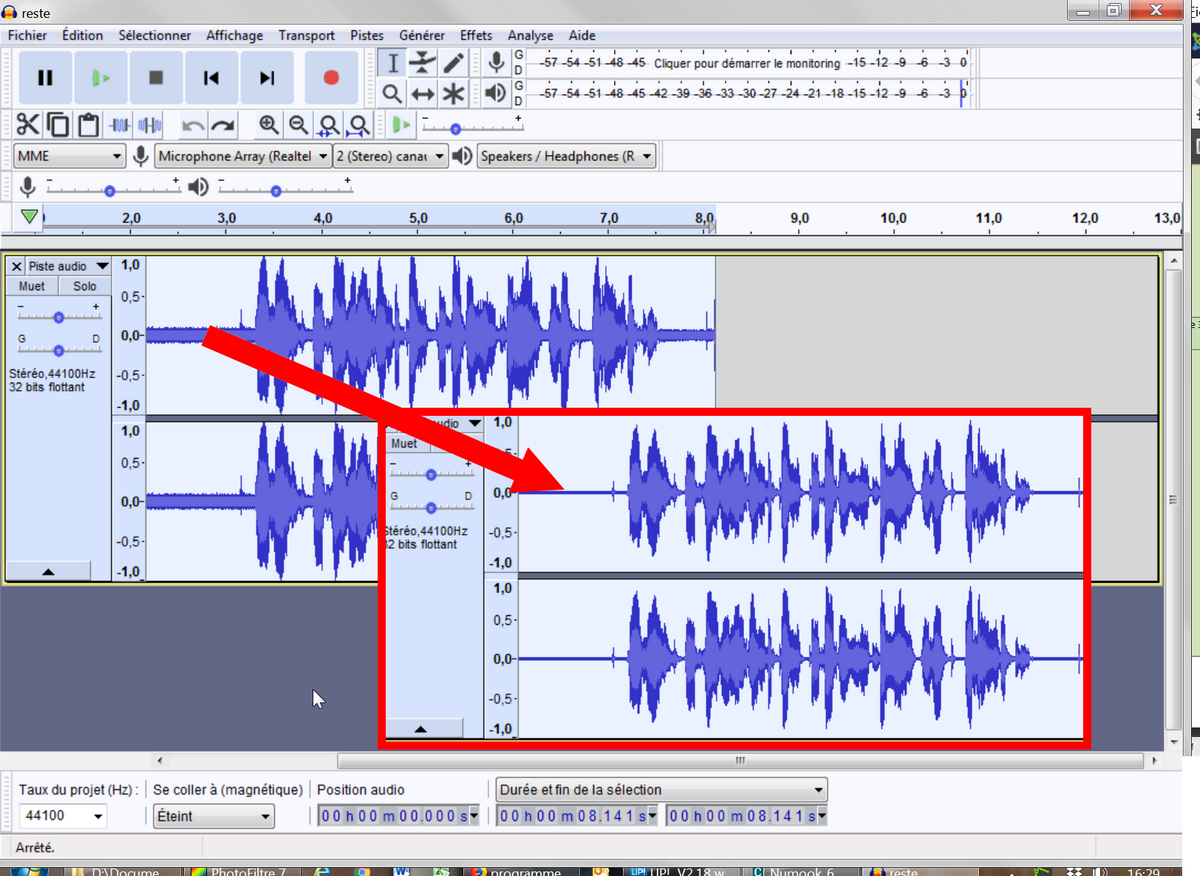Select the Zoom tool magnifier
Screen dimensions: 1200x876
click(x=392, y=94)
